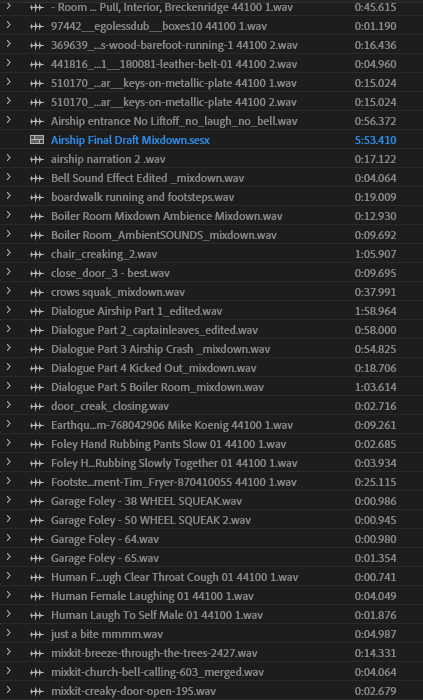This screenshot has width=423, height=700.
Task: Click the waveform icon of Bell Sound Effect Edited _mixdown.wav
Action: coord(37,179)
